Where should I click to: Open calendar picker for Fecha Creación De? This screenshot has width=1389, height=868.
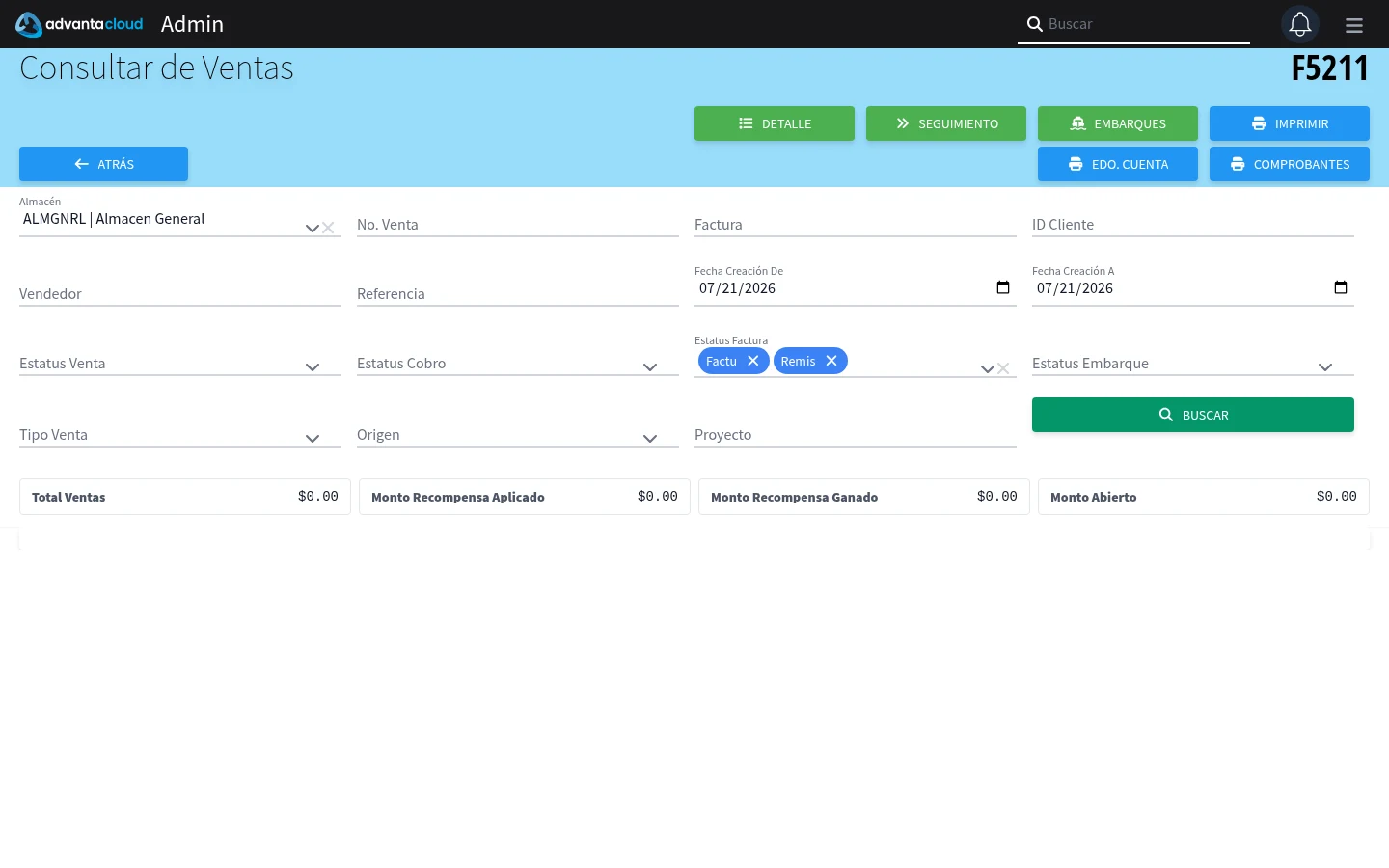click(x=1003, y=287)
